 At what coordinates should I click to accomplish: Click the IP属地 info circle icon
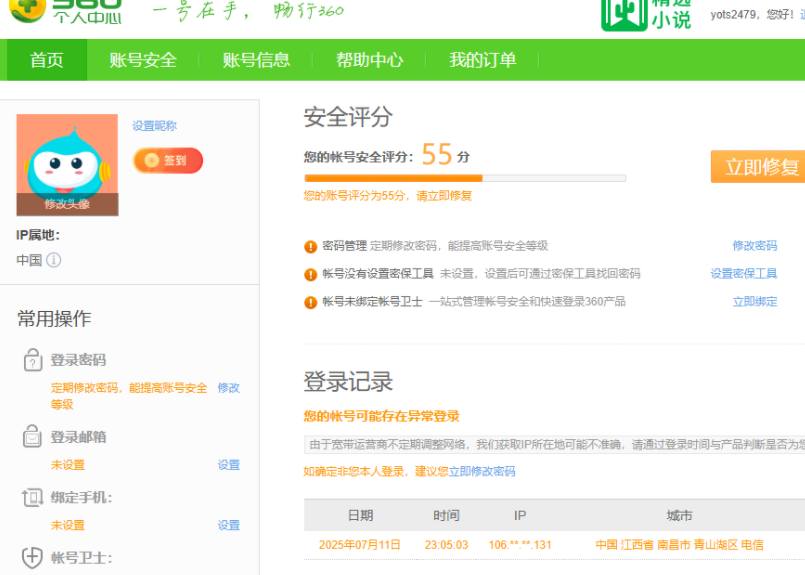coord(53,260)
